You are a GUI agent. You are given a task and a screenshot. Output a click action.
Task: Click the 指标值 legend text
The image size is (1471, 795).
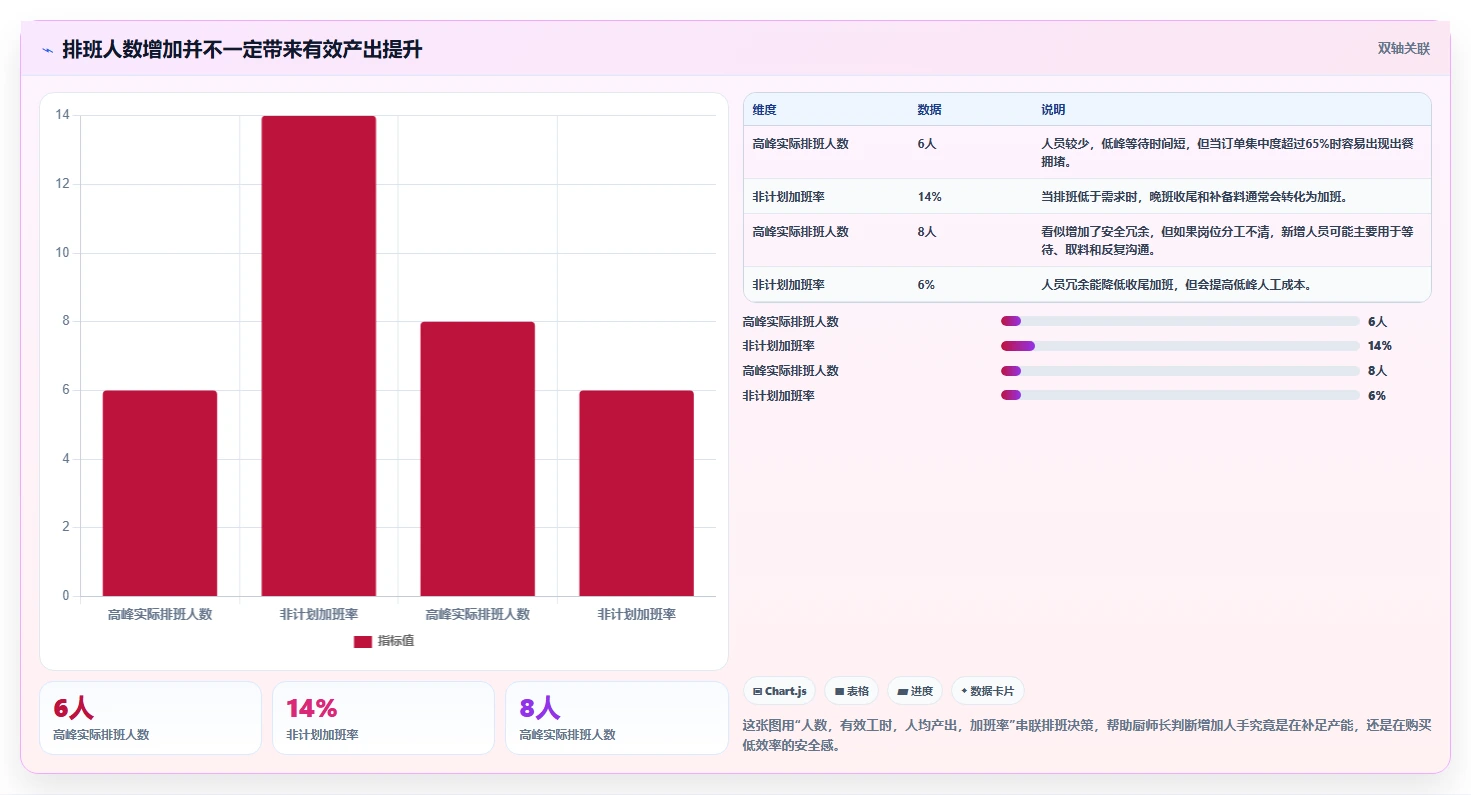(x=396, y=641)
